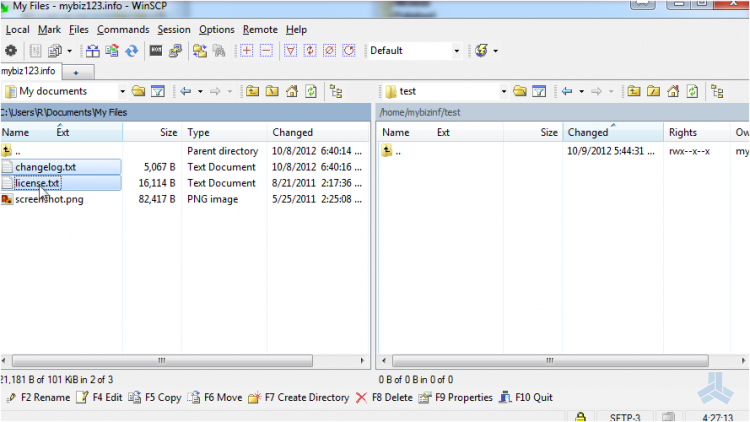Click the remote panel filter icon
Image resolution: width=750 pixels, height=422 pixels.
coord(539,91)
